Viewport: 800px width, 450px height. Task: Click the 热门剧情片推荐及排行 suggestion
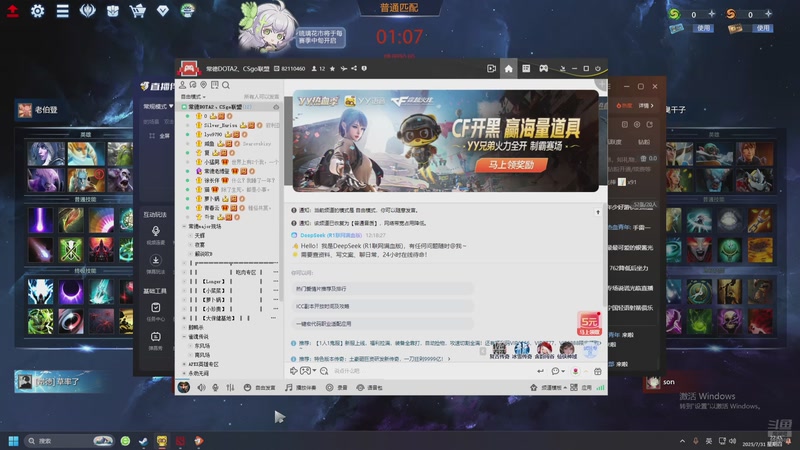(x=383, y=289)
